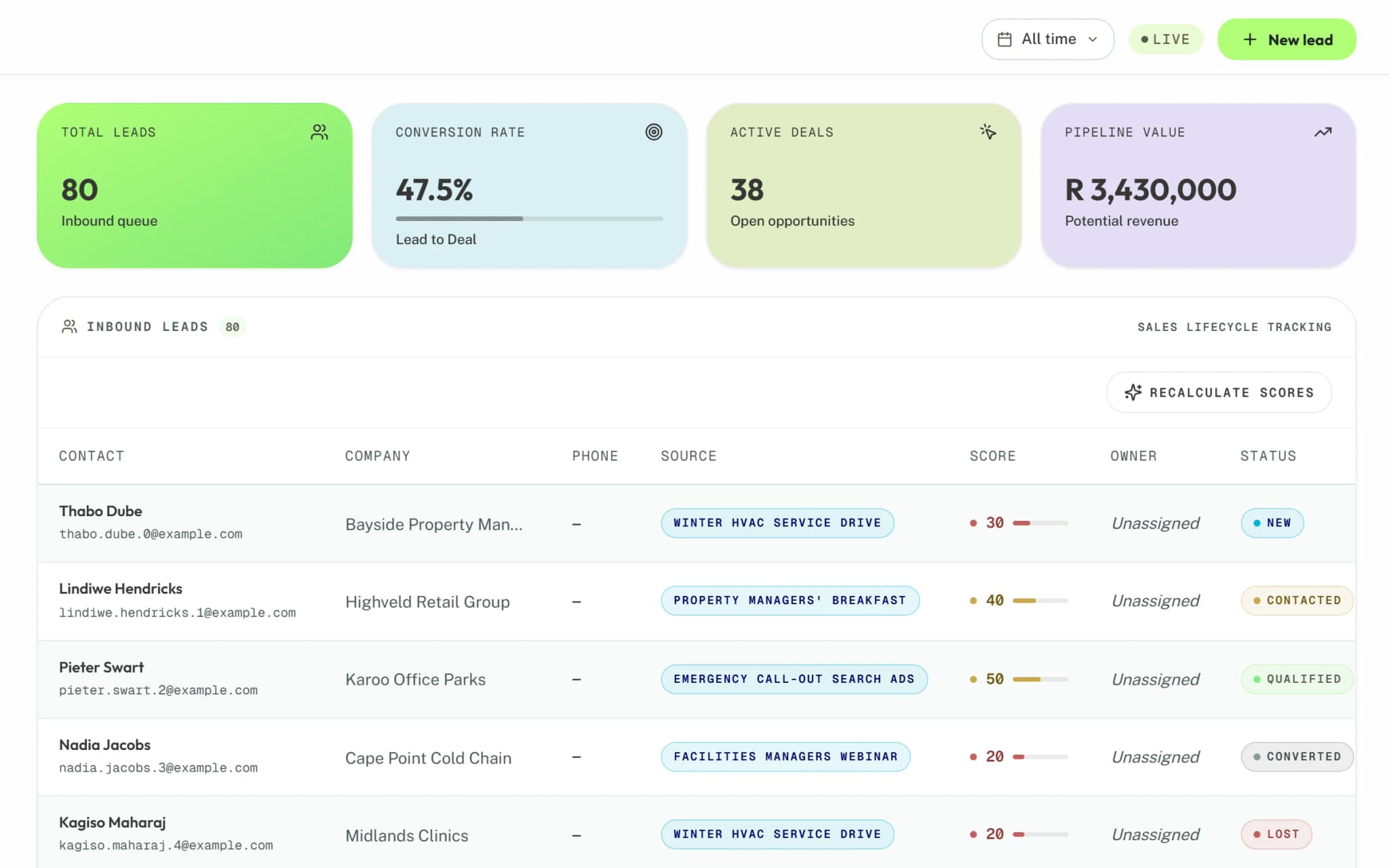Click the trending-up icon on Pipeline Value card
Screen dimensions: 1389x868
pos(1323,132)
